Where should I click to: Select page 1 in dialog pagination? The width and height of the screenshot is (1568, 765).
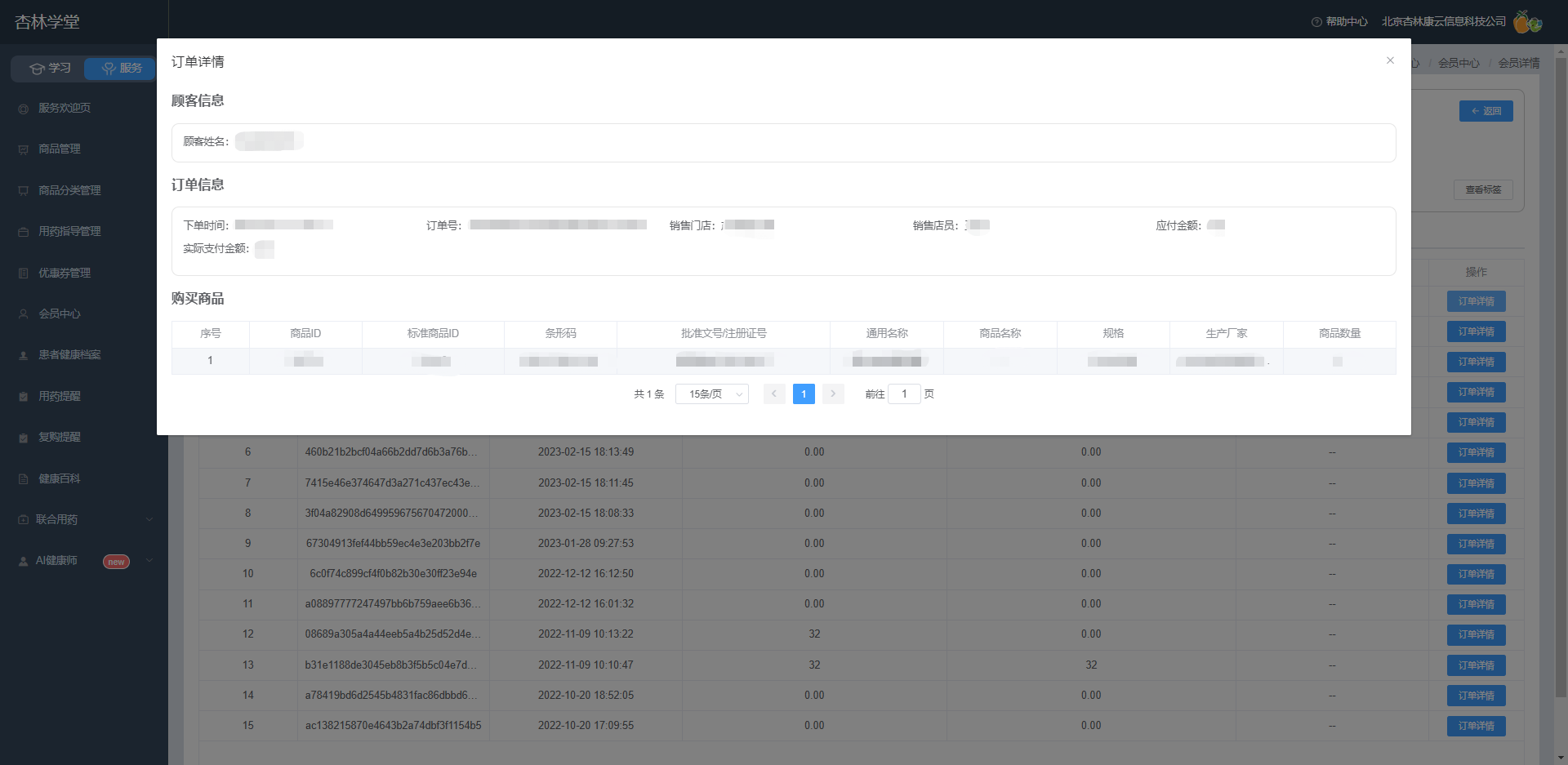[804, 394]
